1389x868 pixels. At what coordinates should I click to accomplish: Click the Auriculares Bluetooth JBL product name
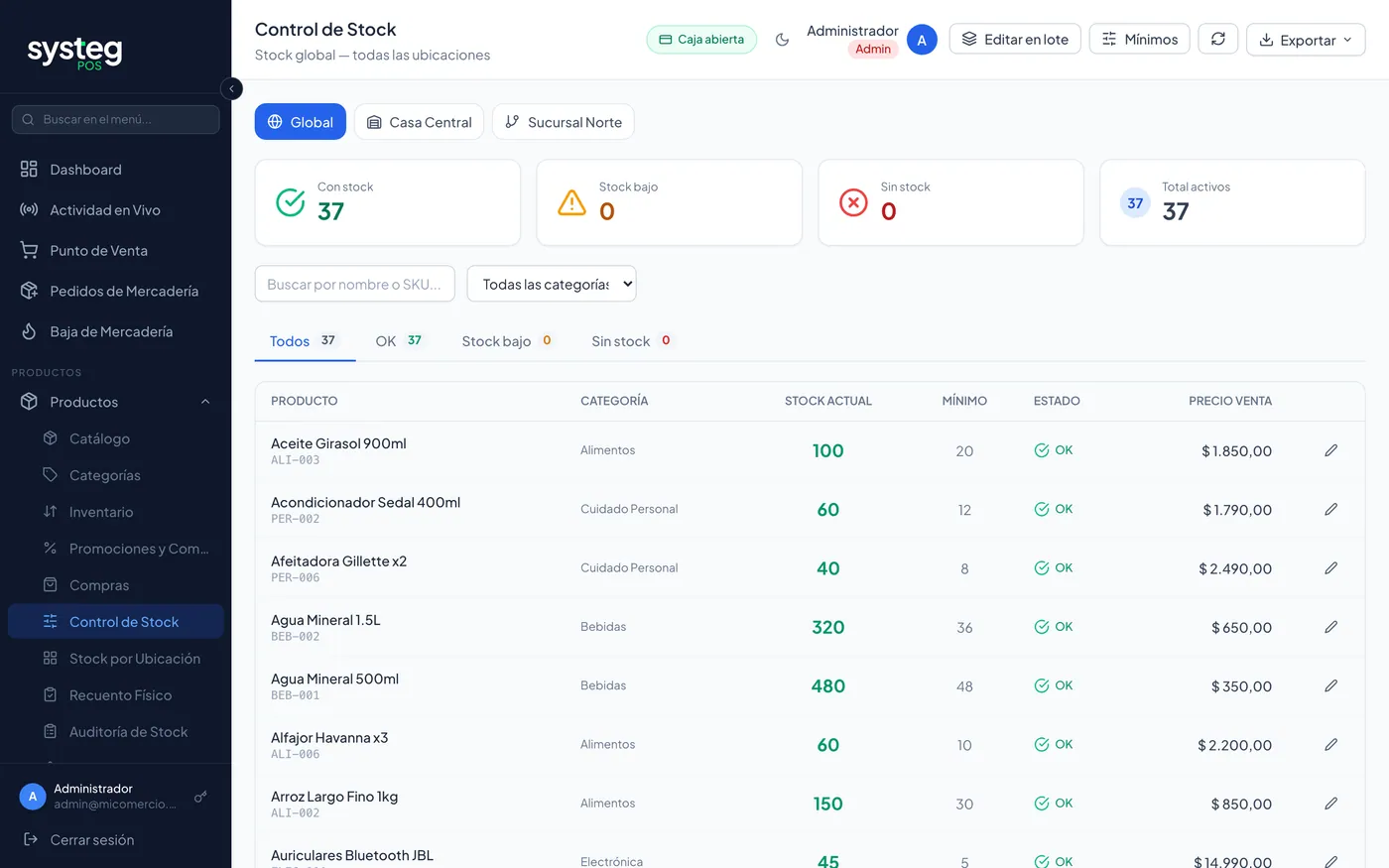352,855
